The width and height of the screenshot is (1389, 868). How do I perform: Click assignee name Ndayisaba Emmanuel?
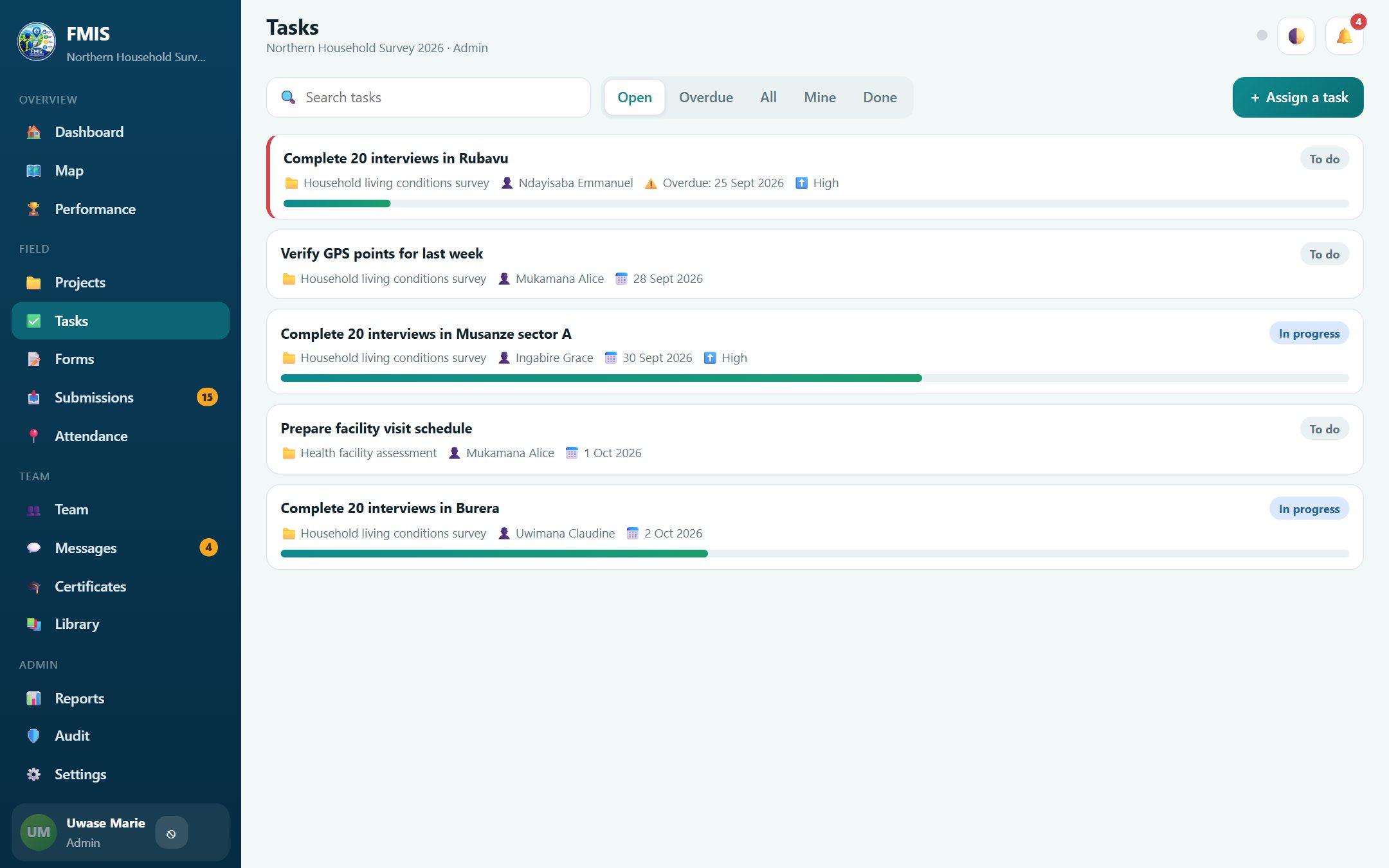576,183
